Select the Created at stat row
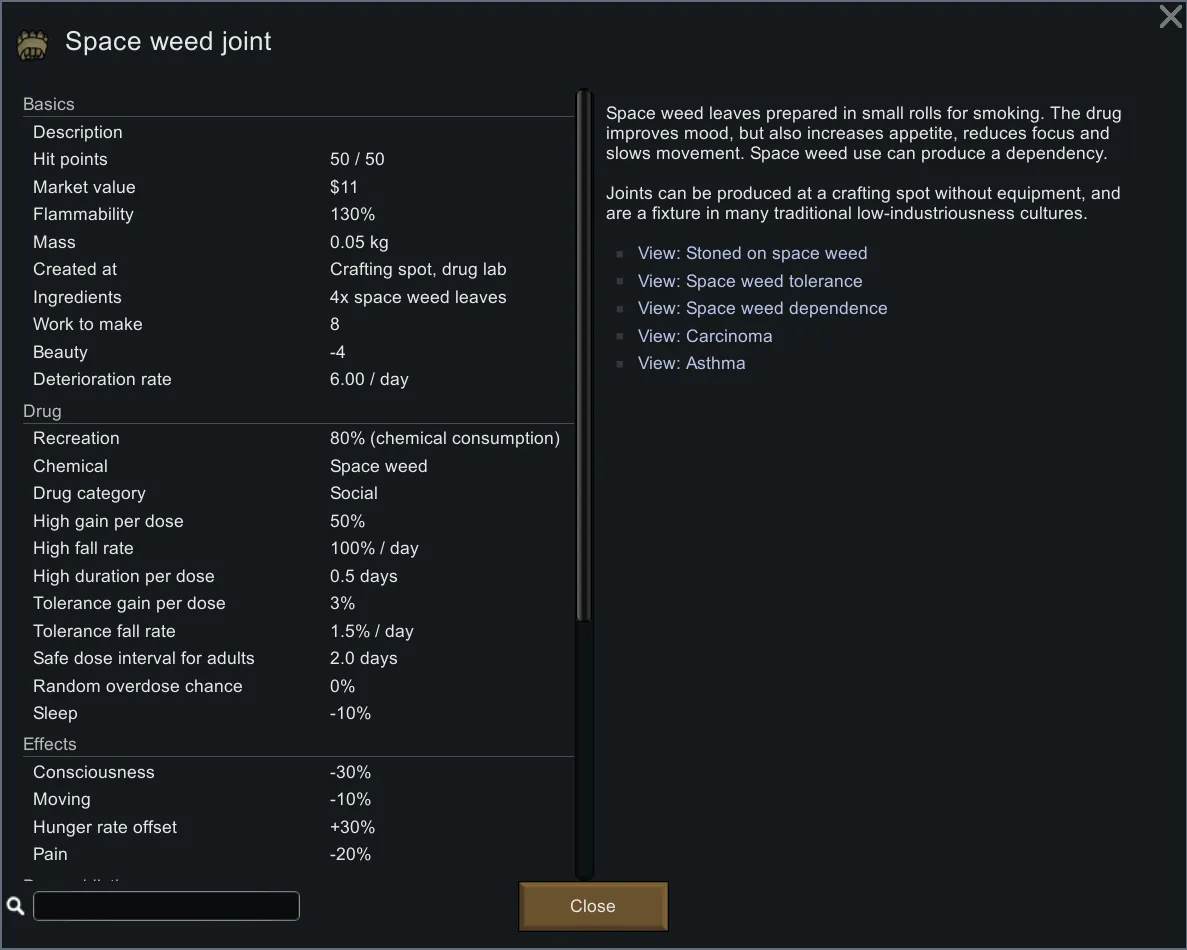 298,269
